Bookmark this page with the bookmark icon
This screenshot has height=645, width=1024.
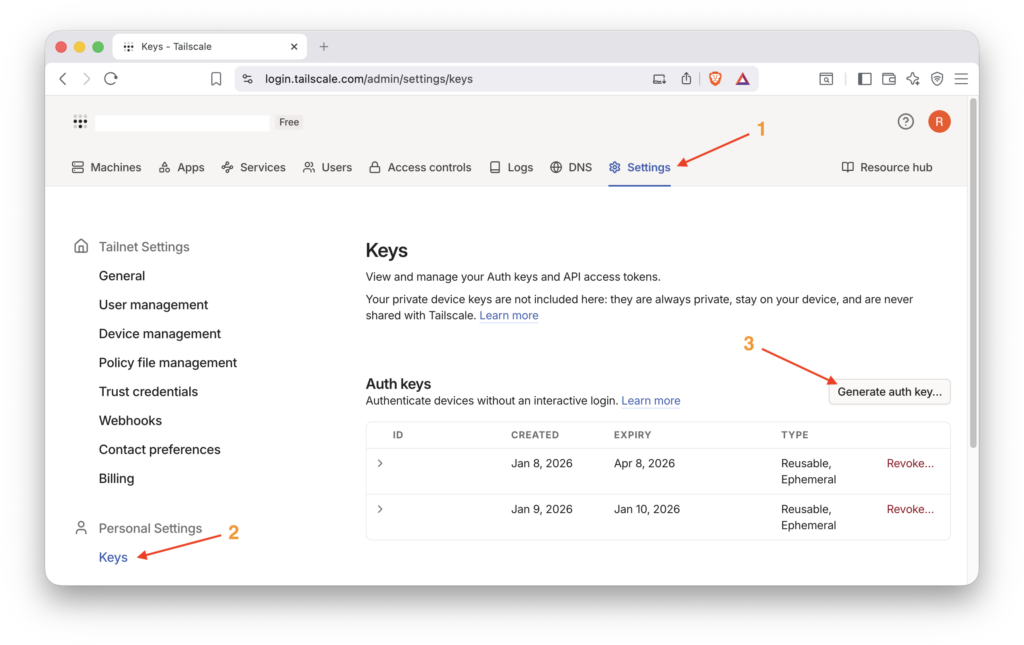(216, 79)
